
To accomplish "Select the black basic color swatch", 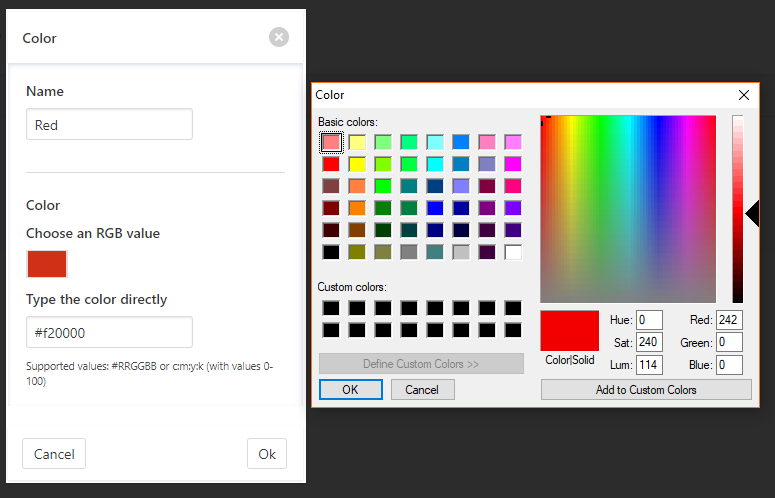I will 331,252.
